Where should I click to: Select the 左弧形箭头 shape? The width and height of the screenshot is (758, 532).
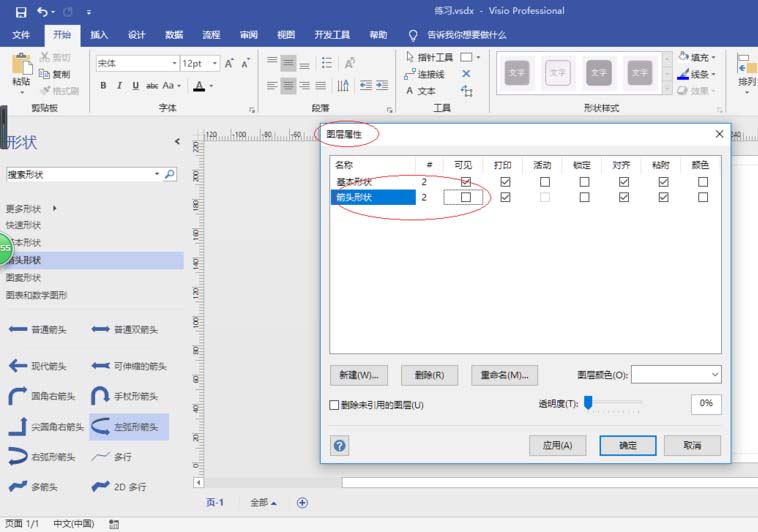tap(129, 428)
